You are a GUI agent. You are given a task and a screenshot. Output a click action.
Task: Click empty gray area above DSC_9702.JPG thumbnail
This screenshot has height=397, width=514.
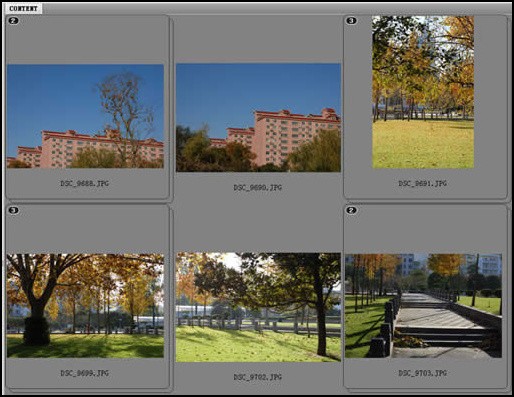(258, 228)
